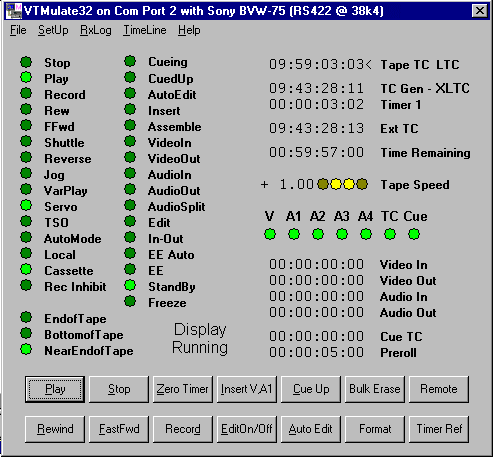The image size is (493, 457).
Task: Click the Freeze status LED
Action: 130,301
